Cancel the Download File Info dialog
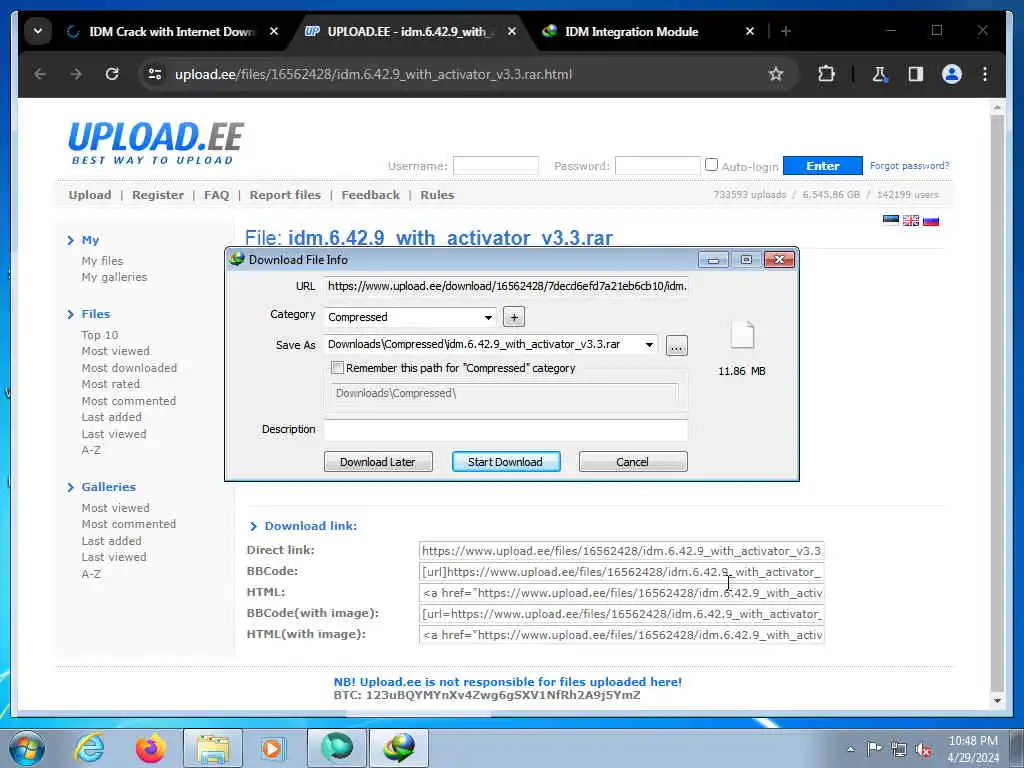1024x768 pixels. (x=633, y=462)
